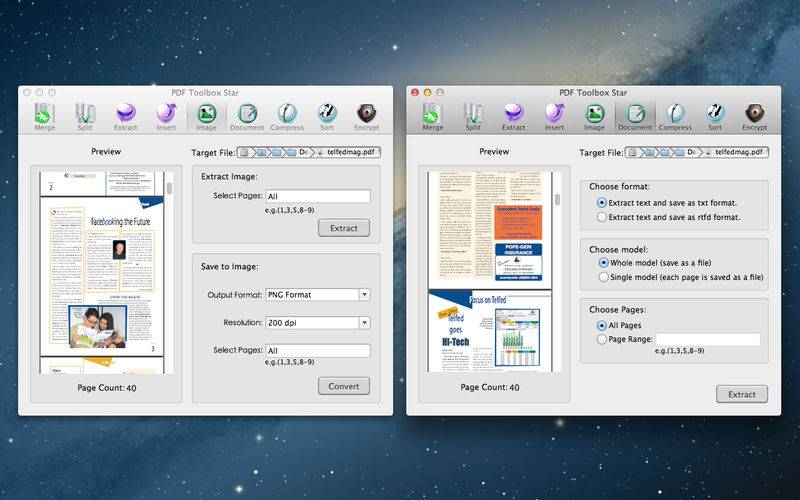Click Preview label in right window
Viewport: 800px width, 500px height.
[494, 152]
